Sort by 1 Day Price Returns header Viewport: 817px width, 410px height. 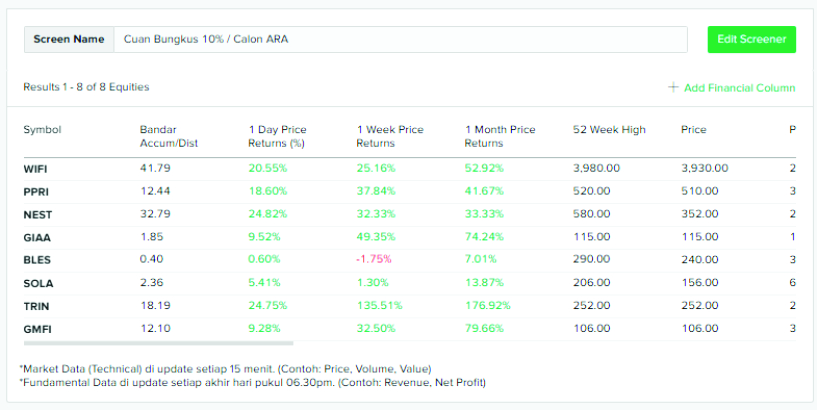278,136
